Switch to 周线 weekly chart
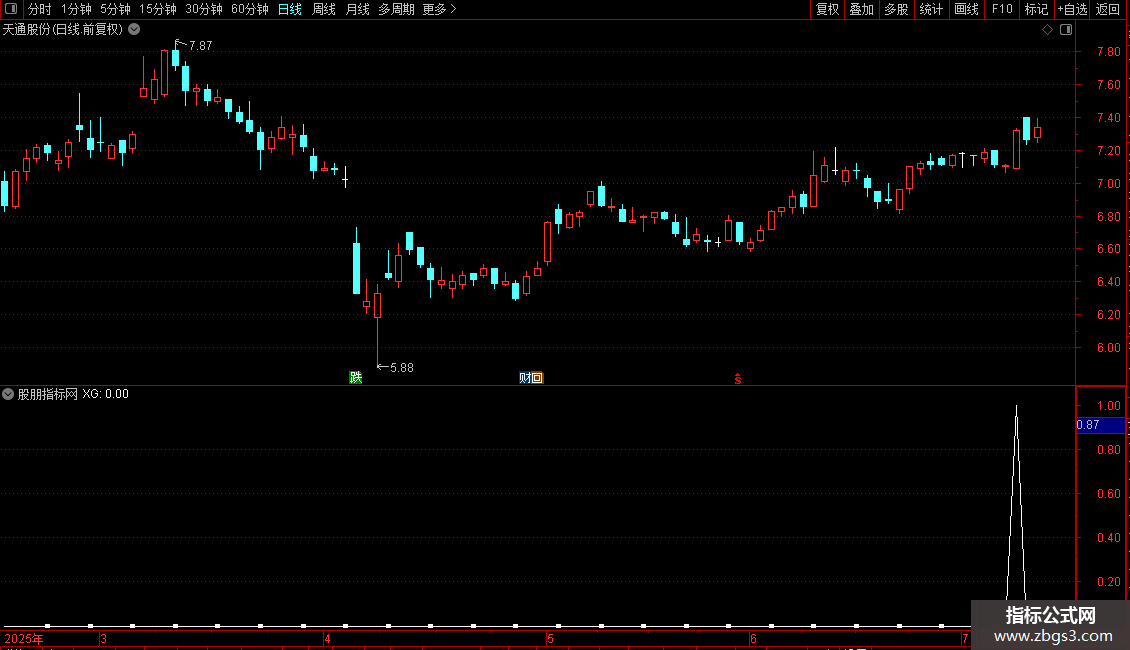Viewport: 1130px width, 650px height. click(324, 9)
